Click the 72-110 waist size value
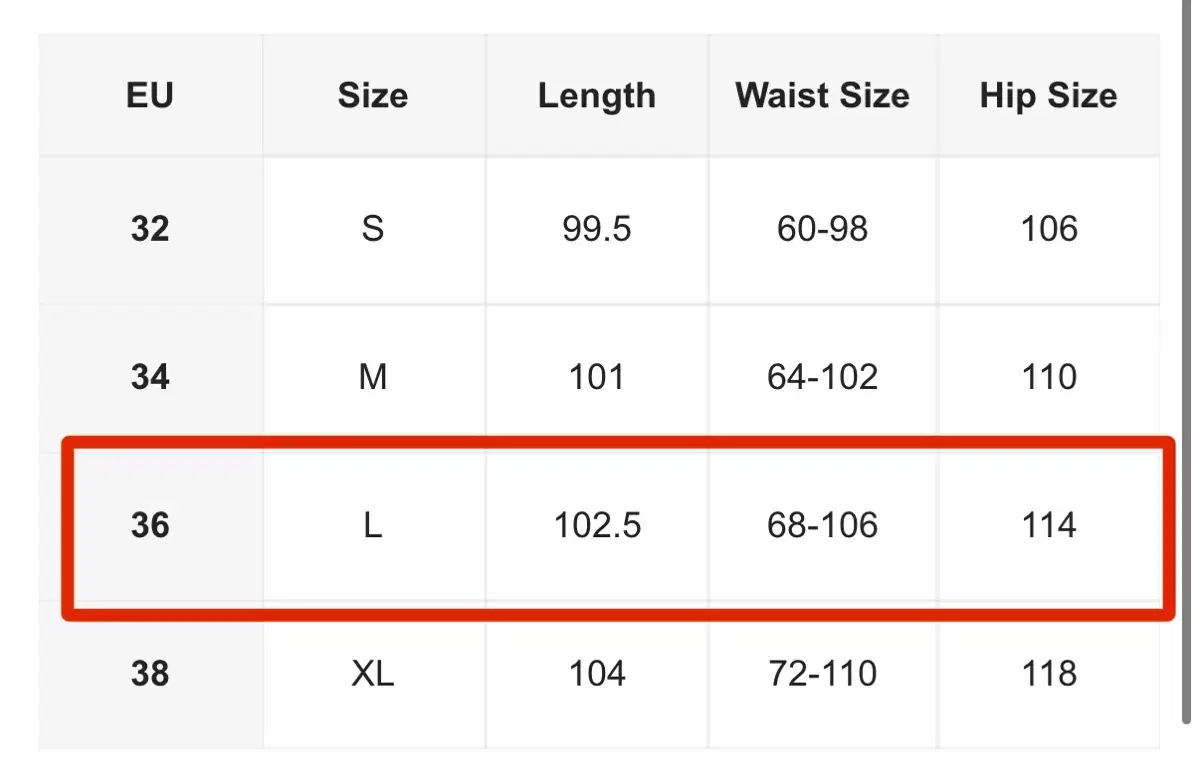The image size is (1200, 784). (822, 673)
